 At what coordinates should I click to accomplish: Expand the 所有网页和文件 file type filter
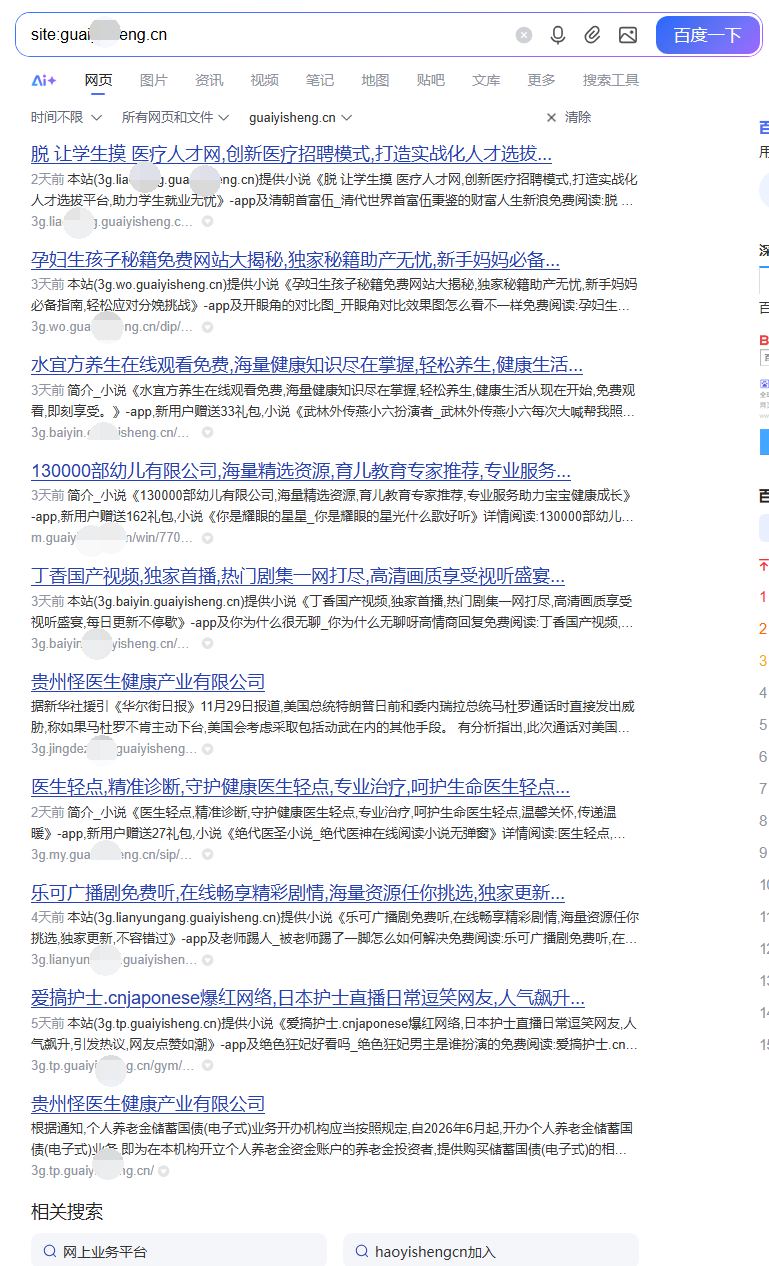pos(176,117)
